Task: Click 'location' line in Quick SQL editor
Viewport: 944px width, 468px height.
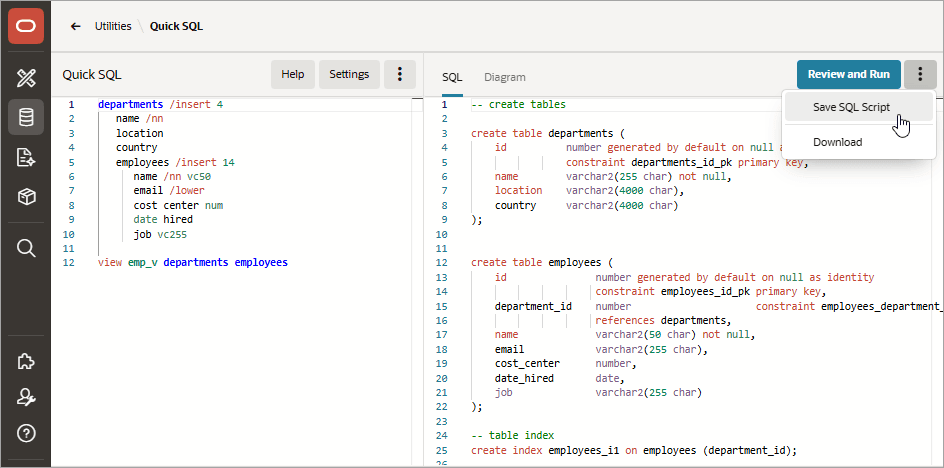Action: coord(140,134)
